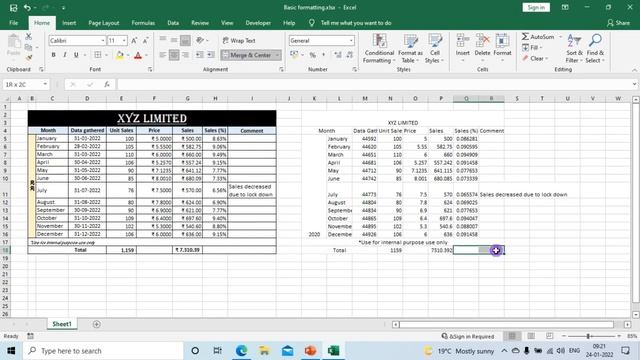The image size is (640, 360).
Task: Click the Borders icon
Action: pyautogui.click(x=98, y=55)
